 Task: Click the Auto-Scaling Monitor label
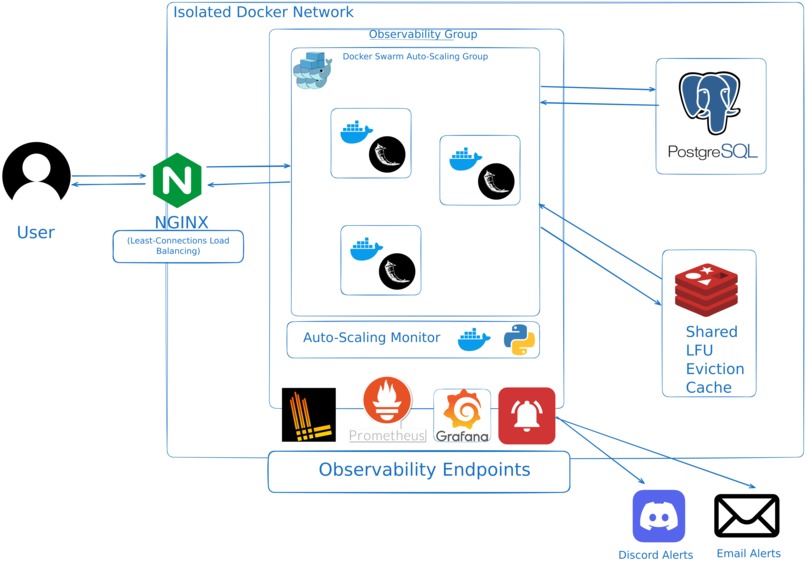(372, 337)
